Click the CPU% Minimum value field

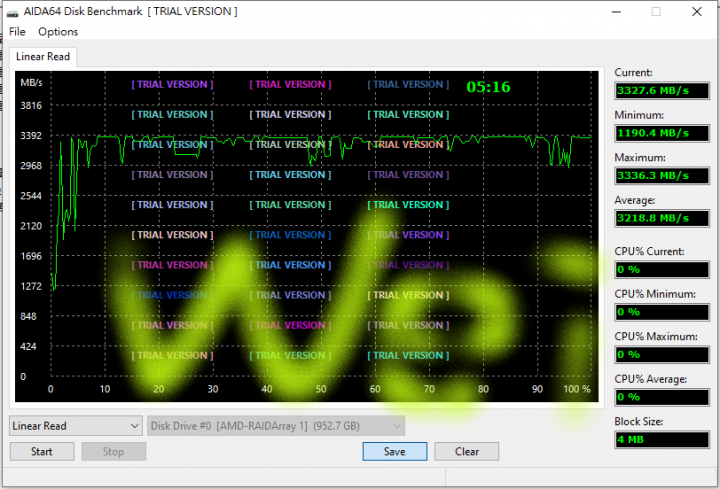[662, 312]
